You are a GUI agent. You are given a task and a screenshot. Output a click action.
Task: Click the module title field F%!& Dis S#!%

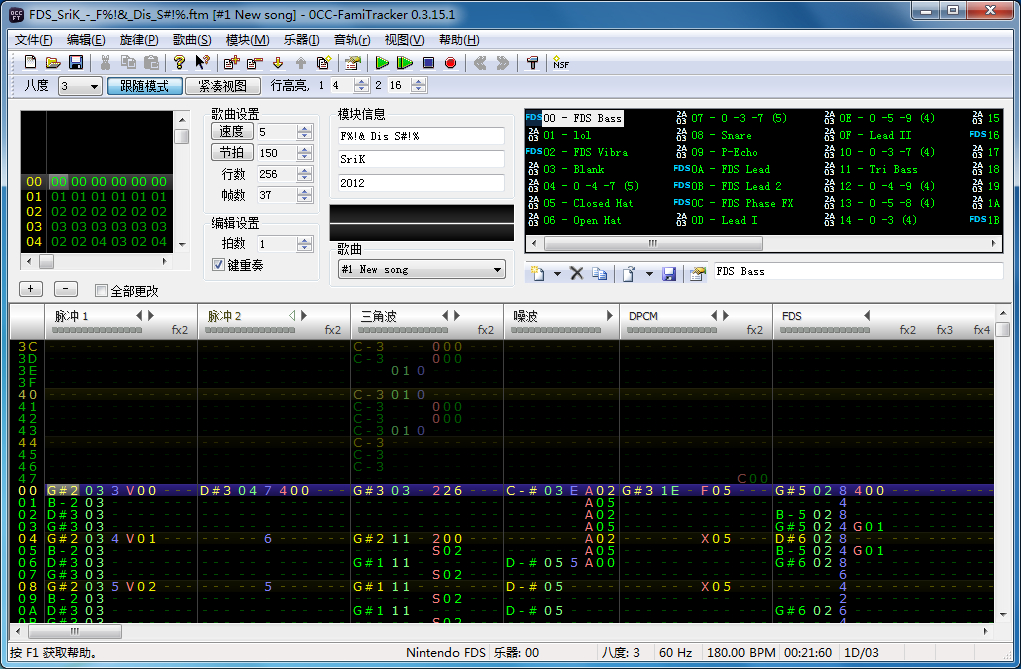421,136
